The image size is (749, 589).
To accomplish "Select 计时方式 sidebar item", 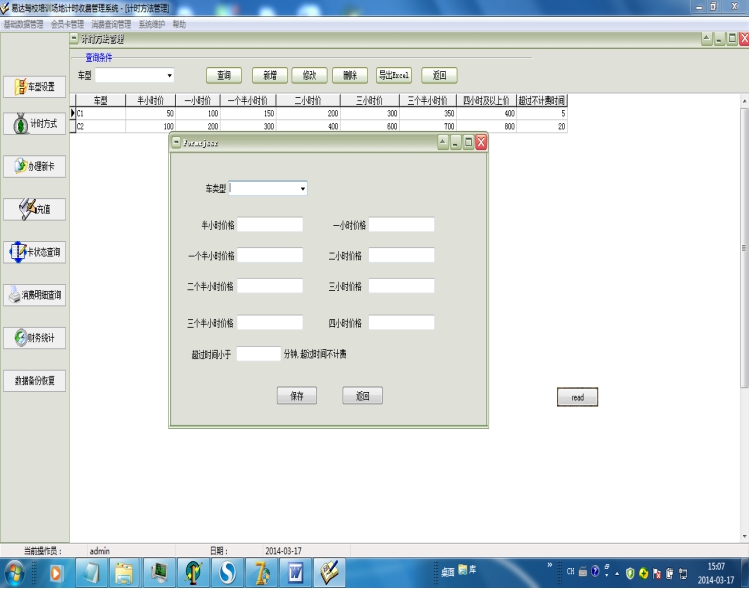I will [34, 124].
